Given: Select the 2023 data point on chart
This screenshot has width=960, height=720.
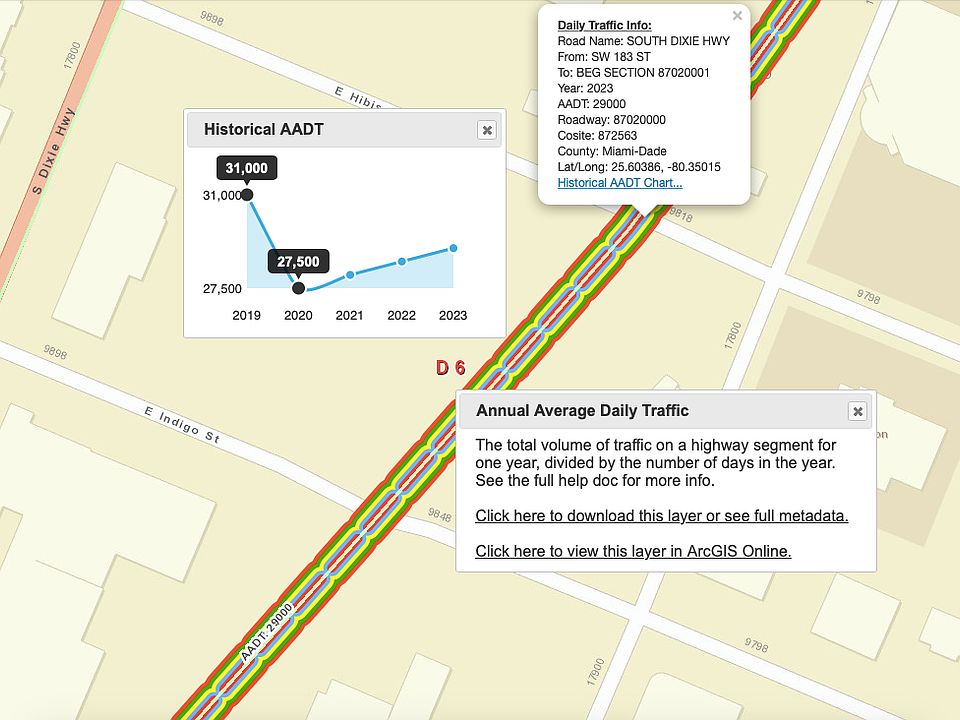Looking at the screenshot, I should tap(453, 248).
